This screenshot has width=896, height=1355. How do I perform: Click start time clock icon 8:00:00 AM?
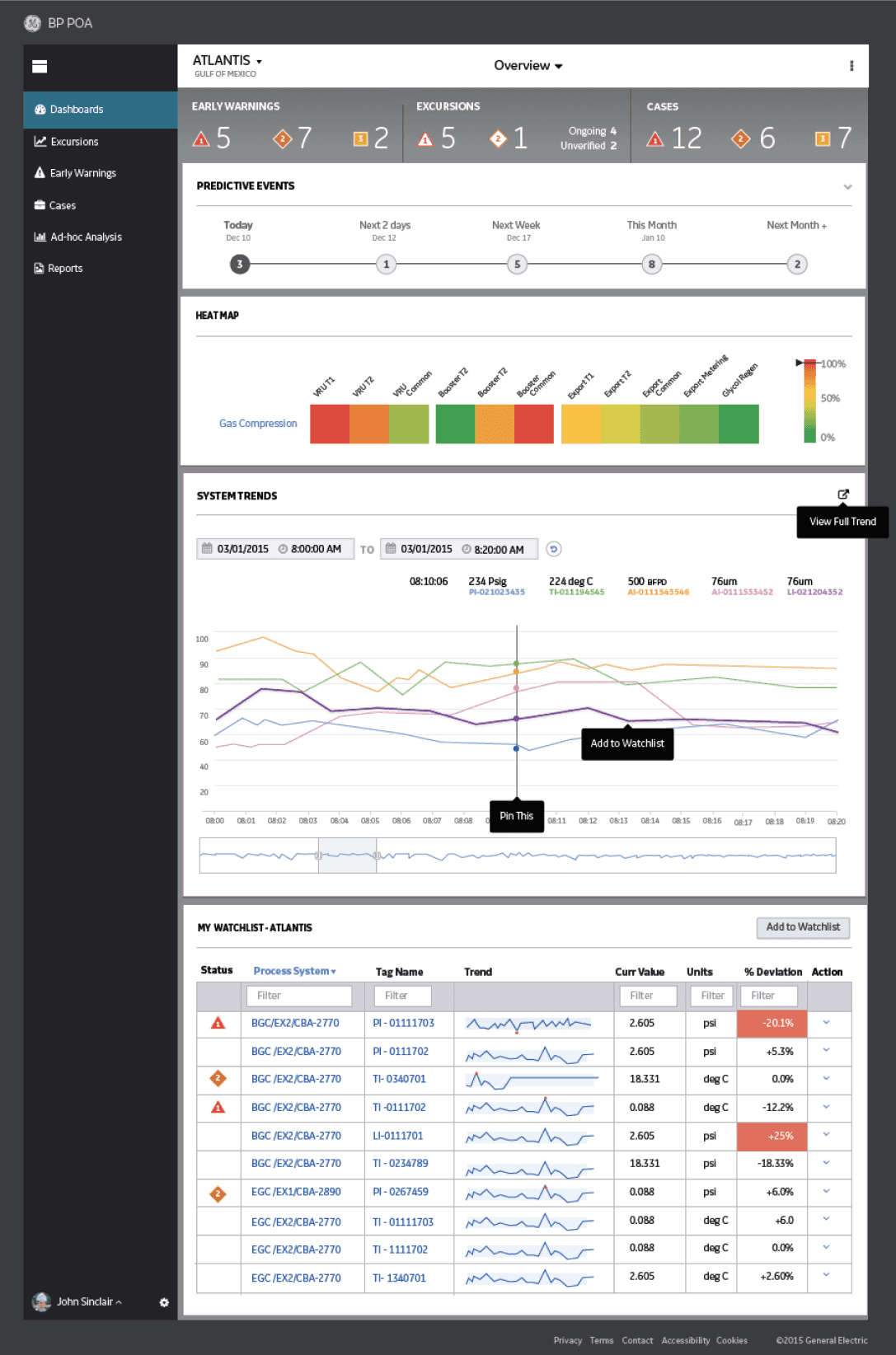283,549
